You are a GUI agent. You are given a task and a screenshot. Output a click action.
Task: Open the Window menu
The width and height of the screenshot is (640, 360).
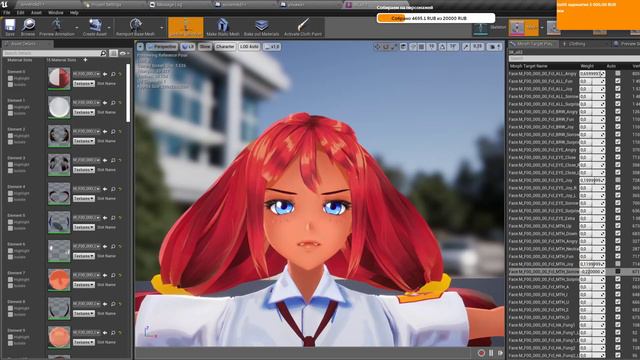coord(56,13)
